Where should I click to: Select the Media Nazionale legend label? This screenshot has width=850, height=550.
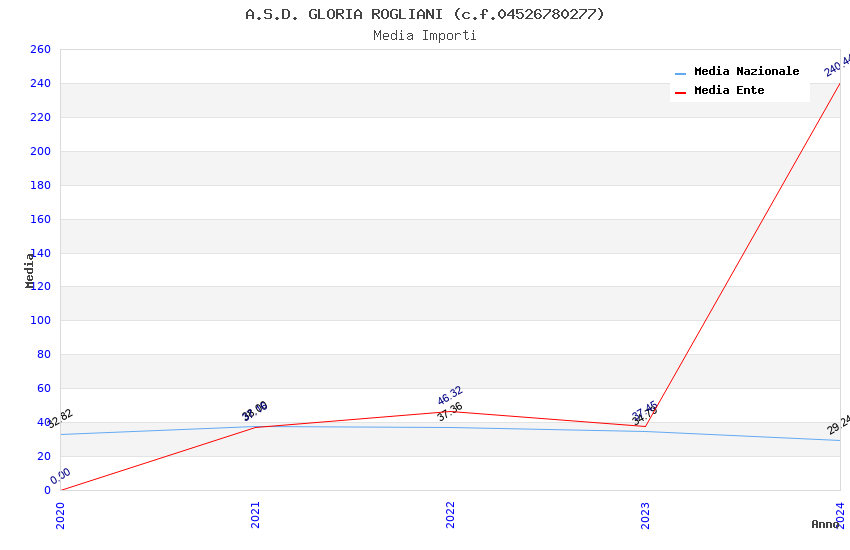746,72
